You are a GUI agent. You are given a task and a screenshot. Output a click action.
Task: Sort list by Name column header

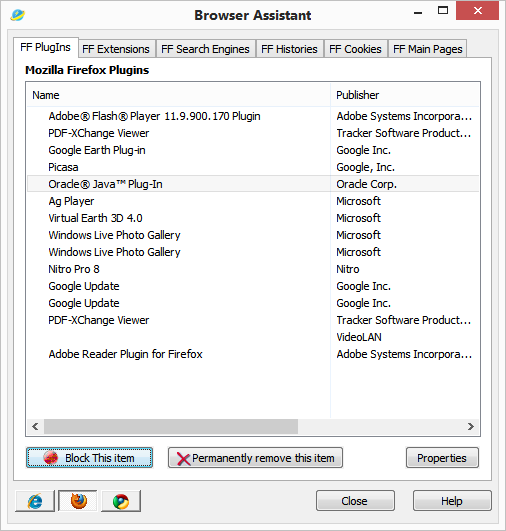pyautogui.click(x=178, y=95)
